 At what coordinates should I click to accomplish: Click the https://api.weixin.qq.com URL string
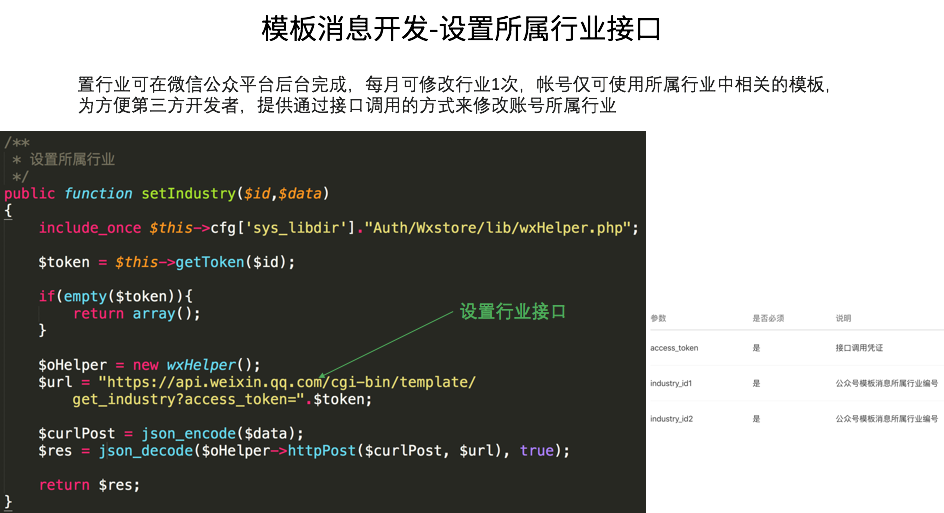[x=287, y=382]
